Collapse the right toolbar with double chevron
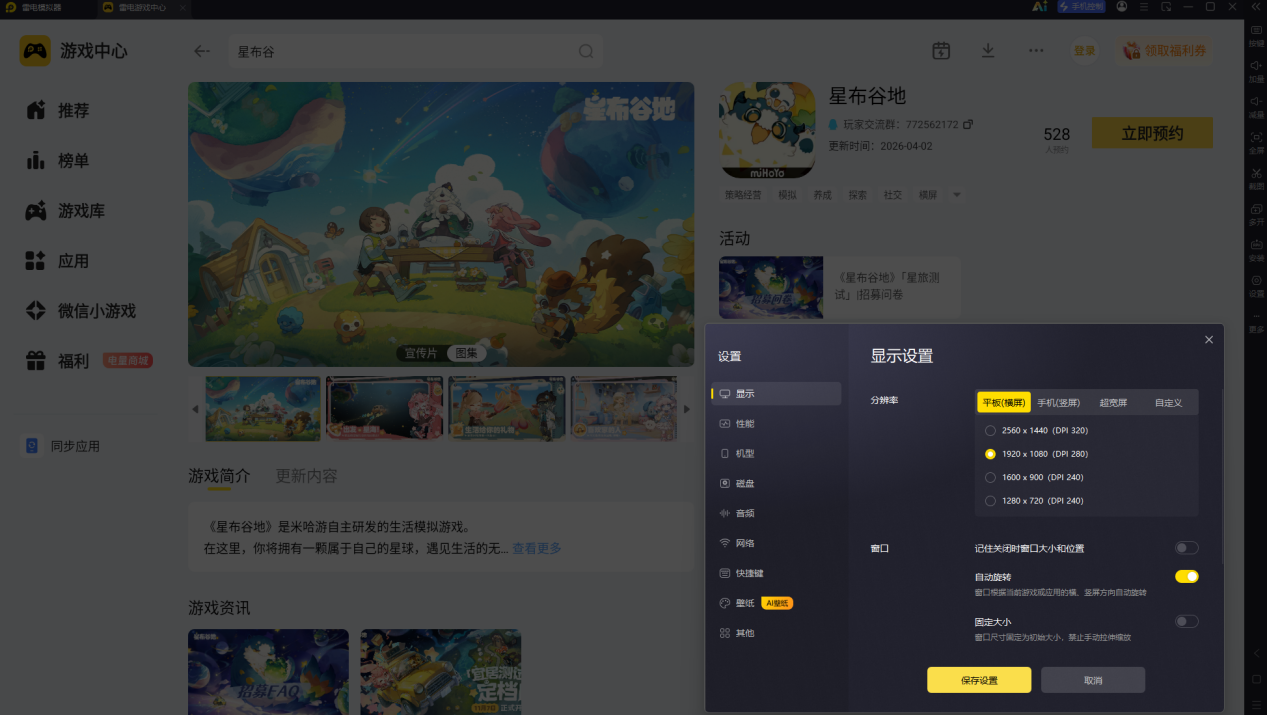1267x715 pixels. click(1256, 7)
